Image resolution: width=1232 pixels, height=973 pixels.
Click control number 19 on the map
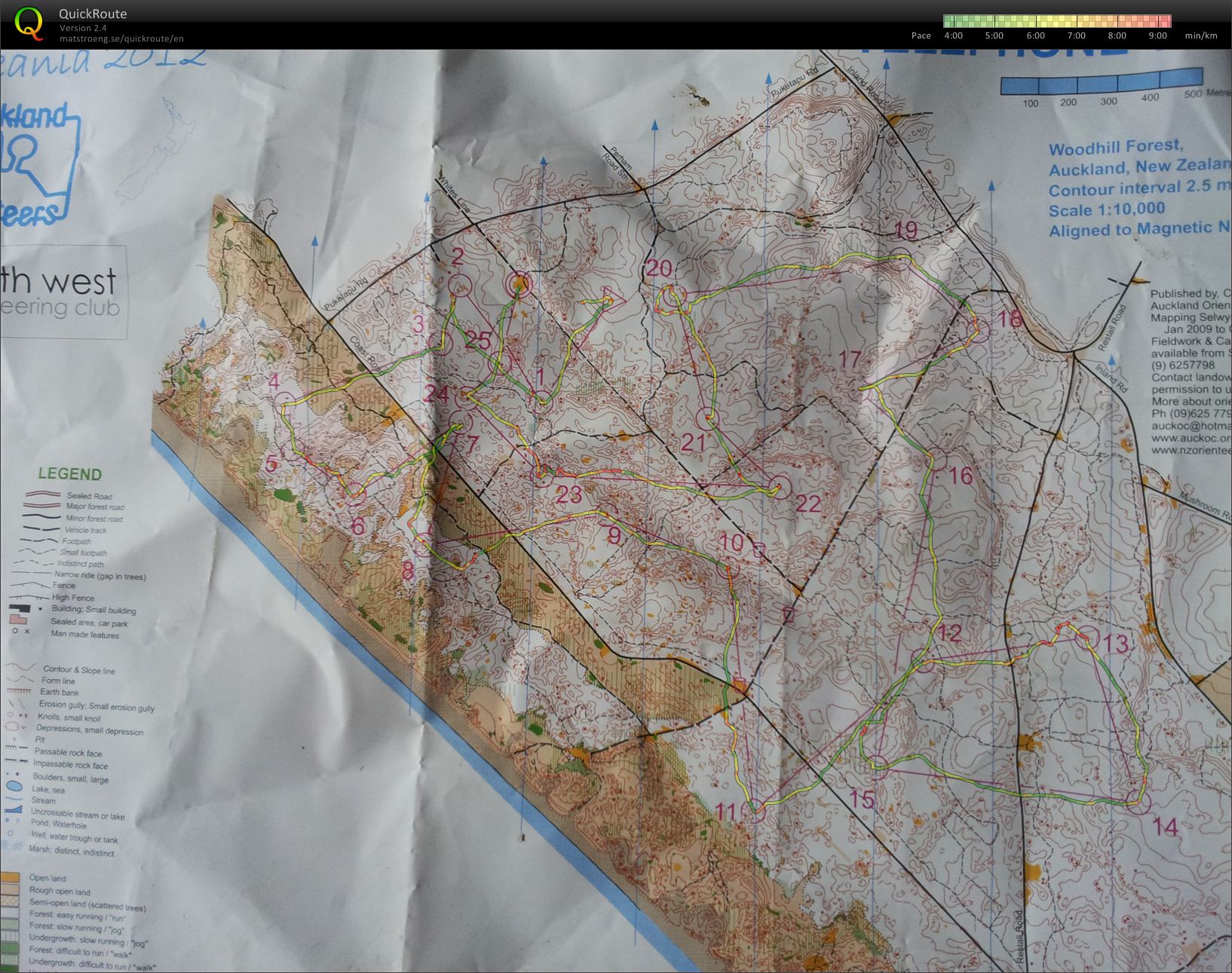tap(906, 230)
